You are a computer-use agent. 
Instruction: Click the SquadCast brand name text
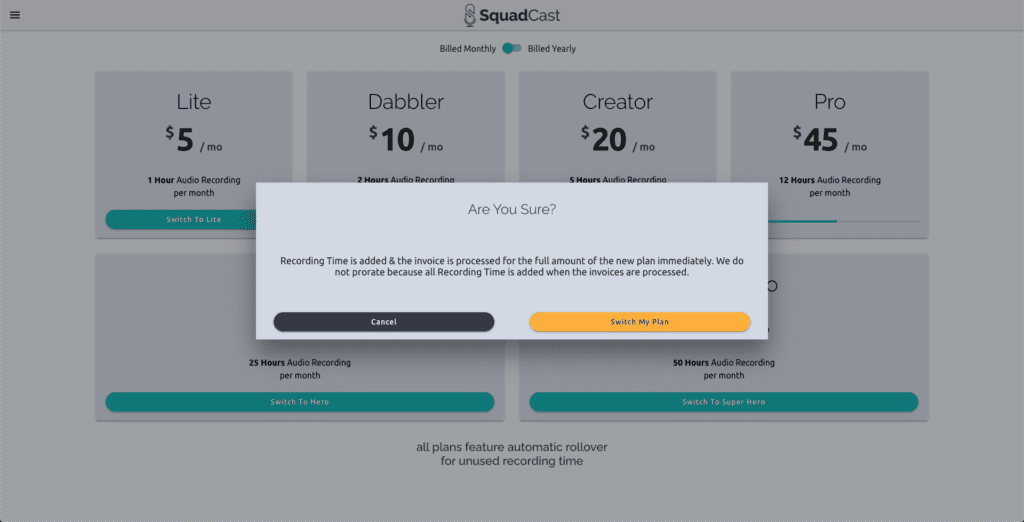pos(520,15)
